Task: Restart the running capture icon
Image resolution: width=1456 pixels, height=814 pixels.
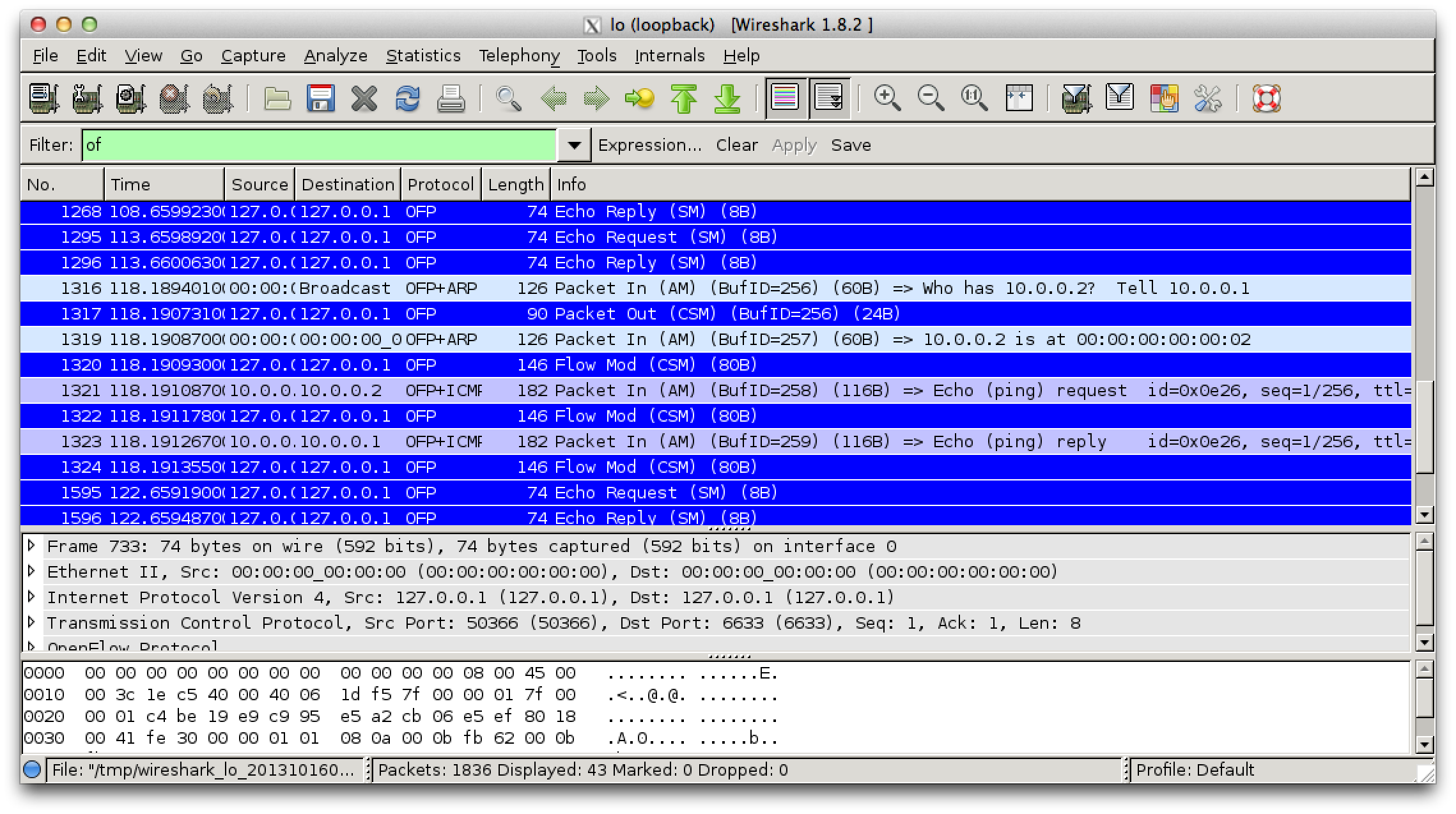Action: coord(218,98)
